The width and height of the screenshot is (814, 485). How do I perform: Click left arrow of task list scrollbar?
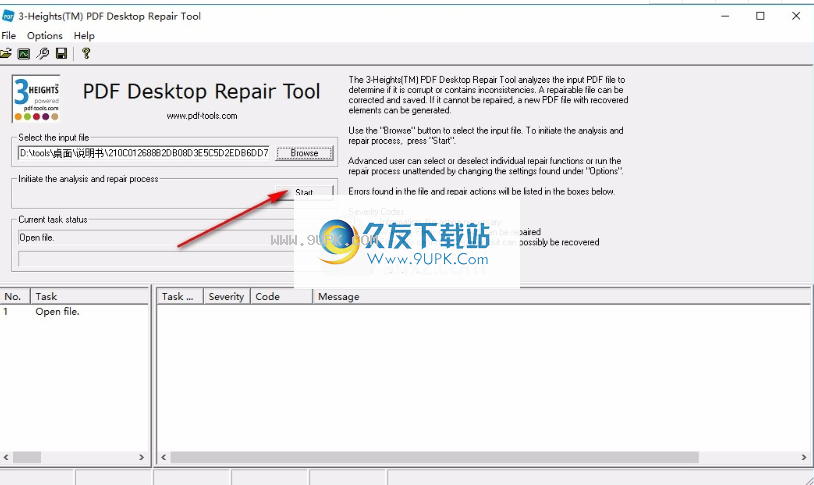(x=6, y=457)
